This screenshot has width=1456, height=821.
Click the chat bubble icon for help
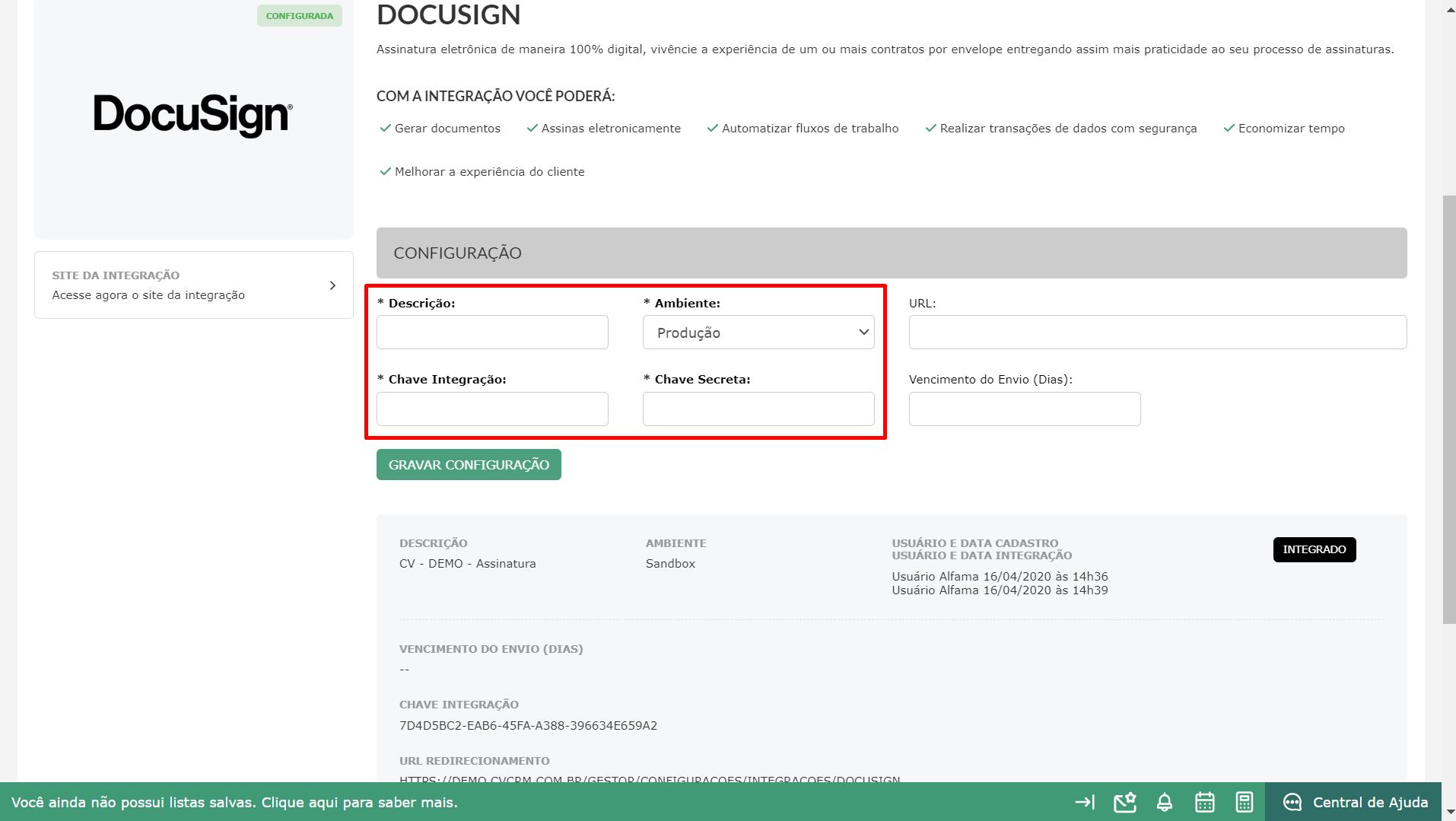pyautogui.click(x=1292, y=802)
